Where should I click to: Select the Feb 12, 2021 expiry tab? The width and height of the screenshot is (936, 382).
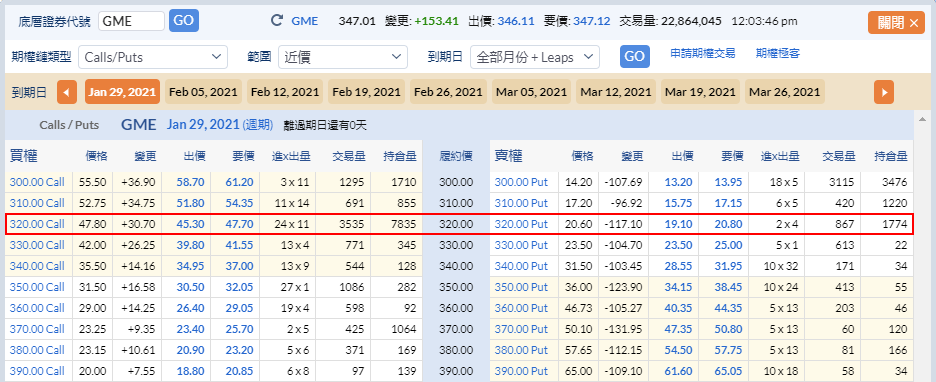285,93
